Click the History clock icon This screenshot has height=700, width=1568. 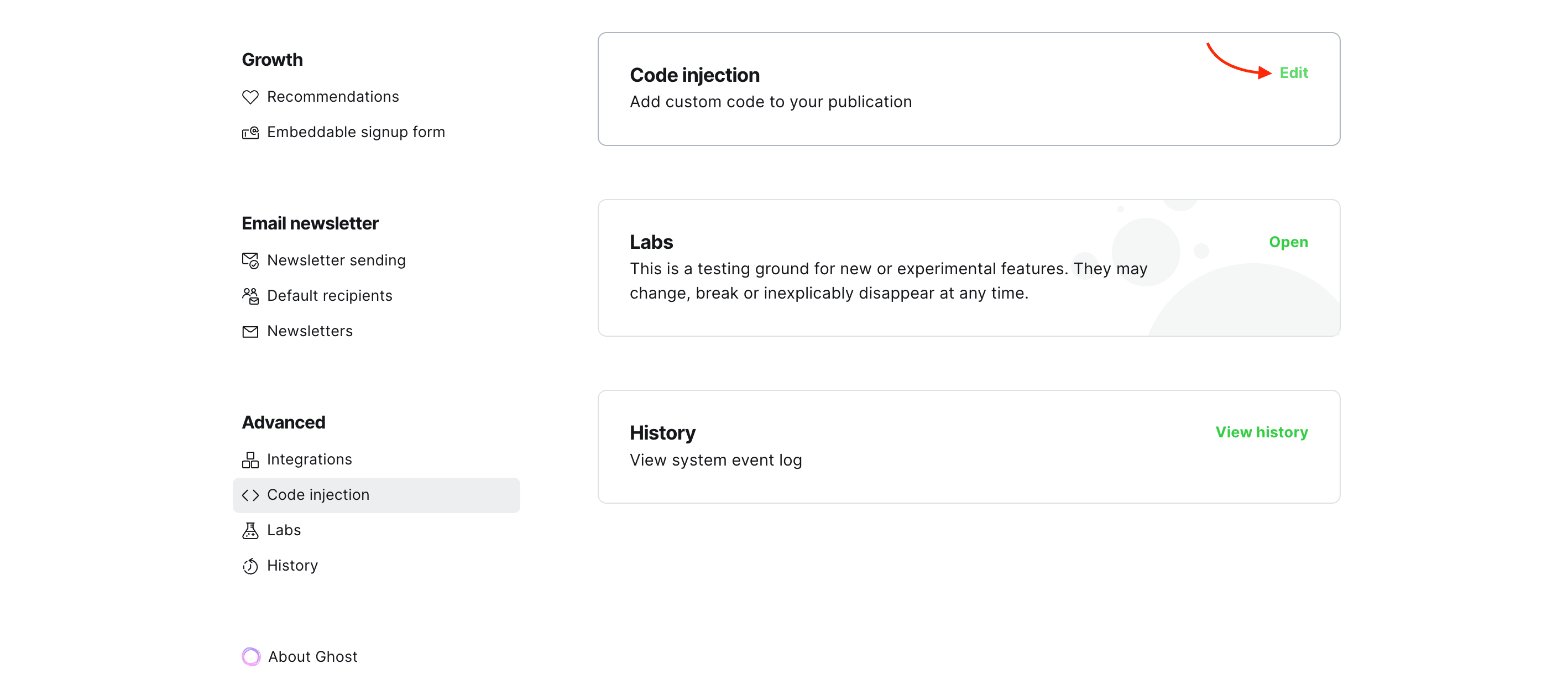click(x=250, y=566)
